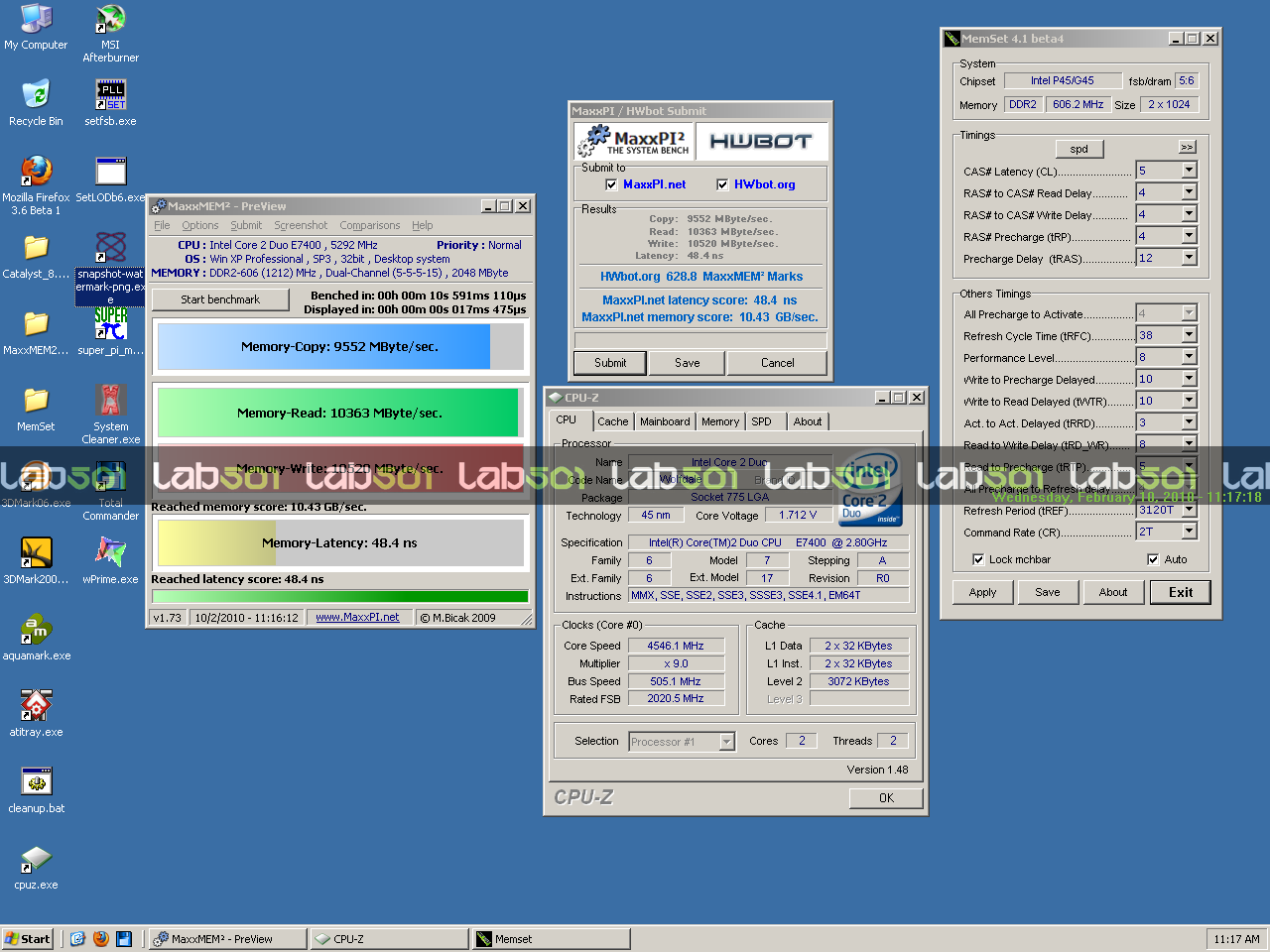The image size is (1270, 952).
Task: Switch to Mainboard tab in CPU-Z
Action: 665,421
